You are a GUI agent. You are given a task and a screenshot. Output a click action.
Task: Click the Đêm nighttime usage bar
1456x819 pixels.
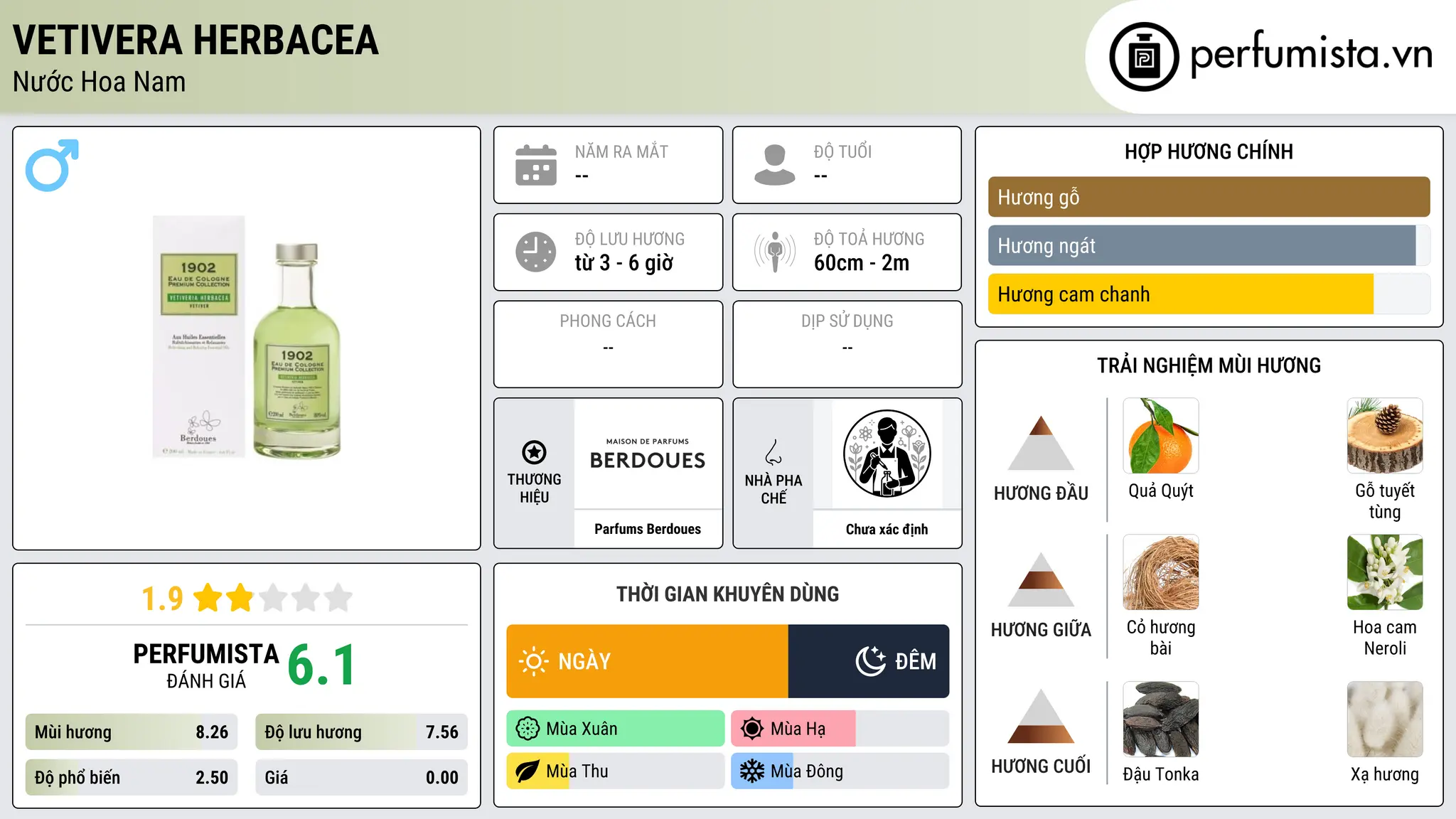pos(869,661)
